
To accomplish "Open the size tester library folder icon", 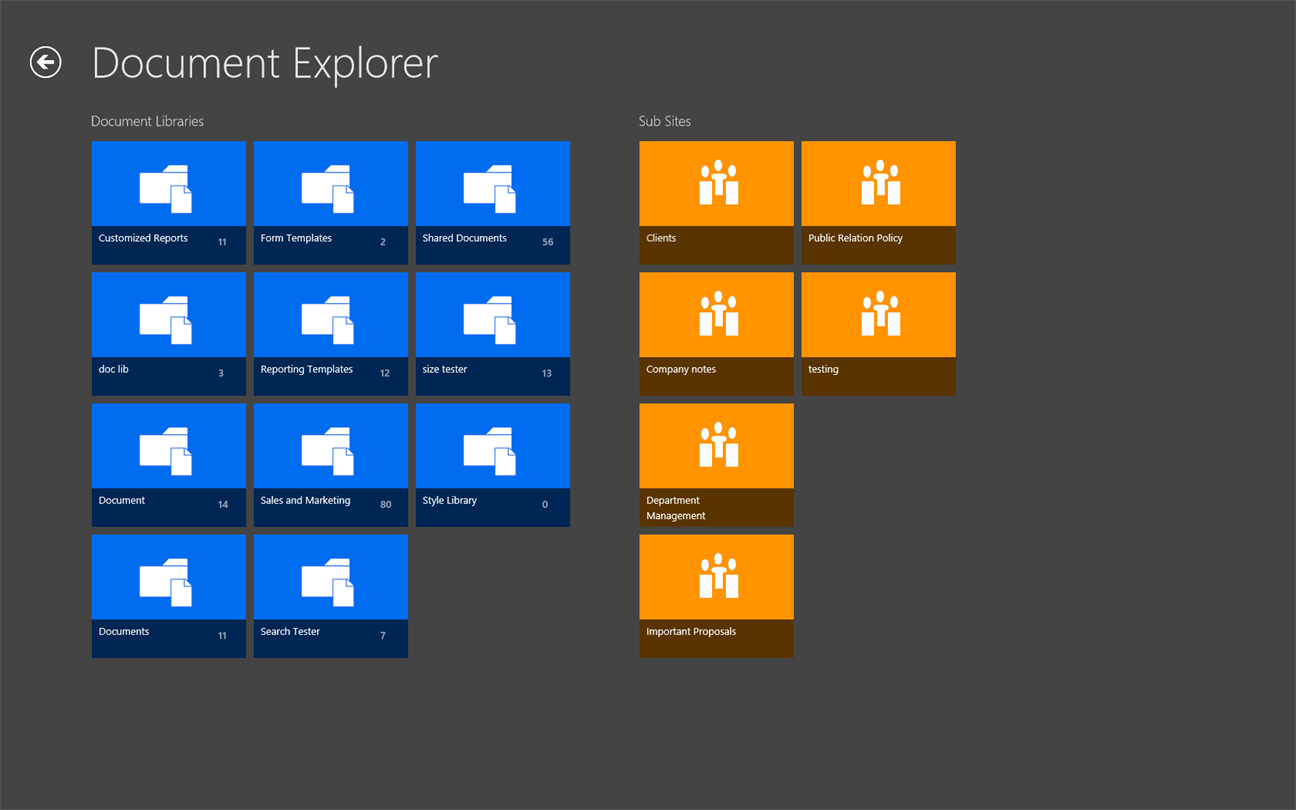I will coord(490,319).
